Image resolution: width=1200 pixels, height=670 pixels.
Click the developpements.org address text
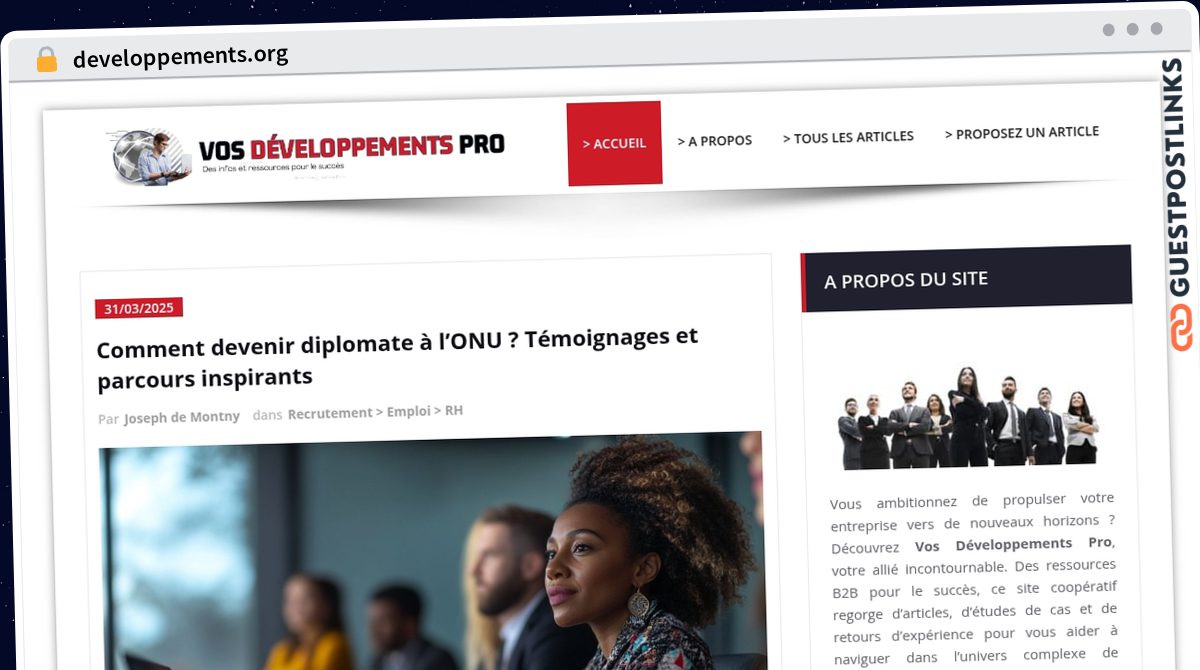point(180,56)
